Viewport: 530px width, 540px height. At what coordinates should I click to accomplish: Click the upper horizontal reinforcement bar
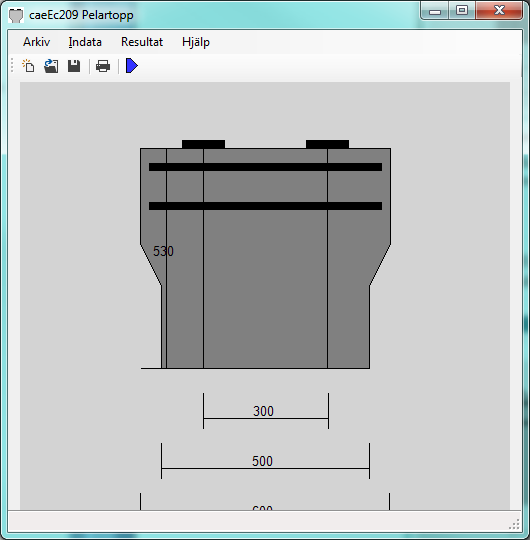(x=266, y=167)
